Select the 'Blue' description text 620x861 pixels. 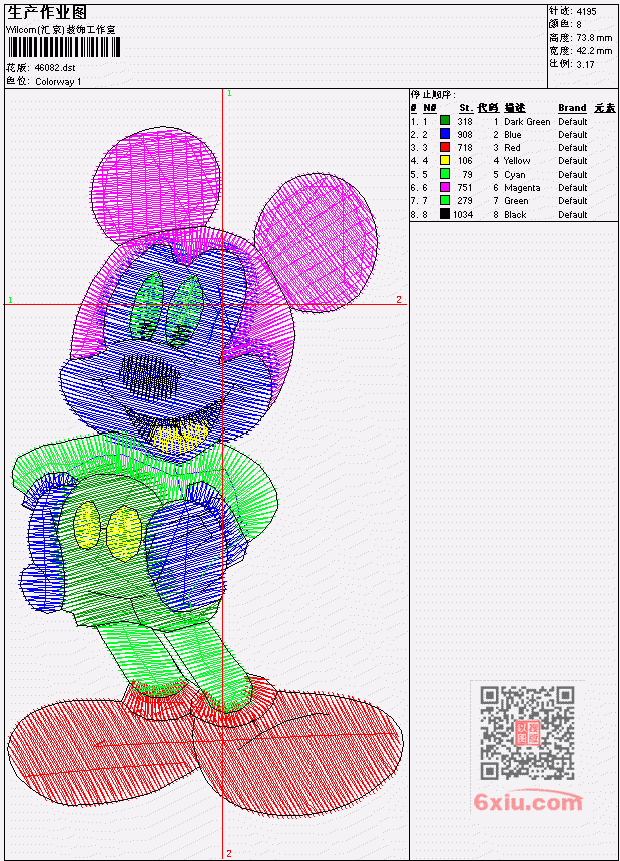(512, 135)
